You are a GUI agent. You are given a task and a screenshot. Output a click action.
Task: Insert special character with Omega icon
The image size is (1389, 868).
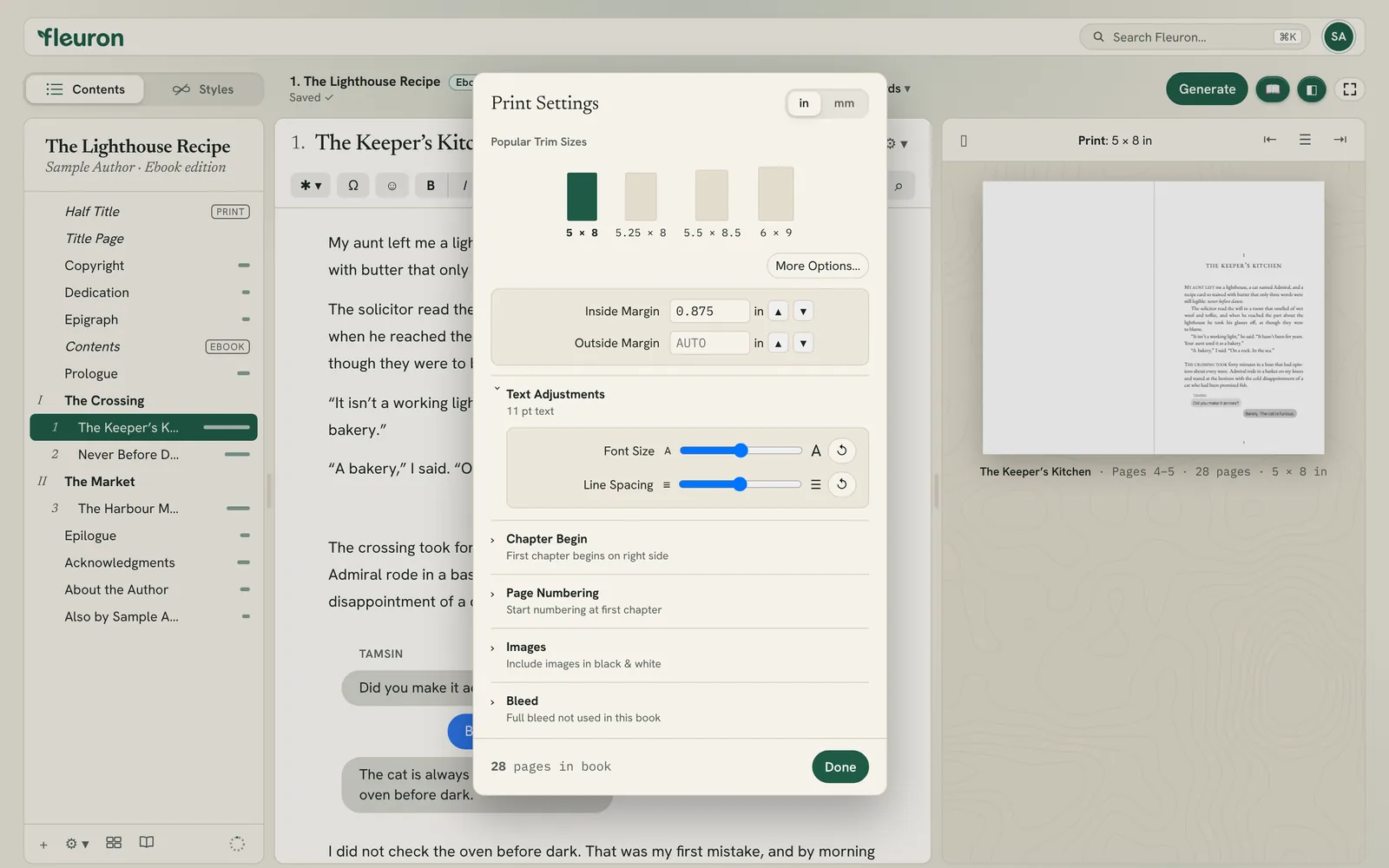(x=352, y=185)
